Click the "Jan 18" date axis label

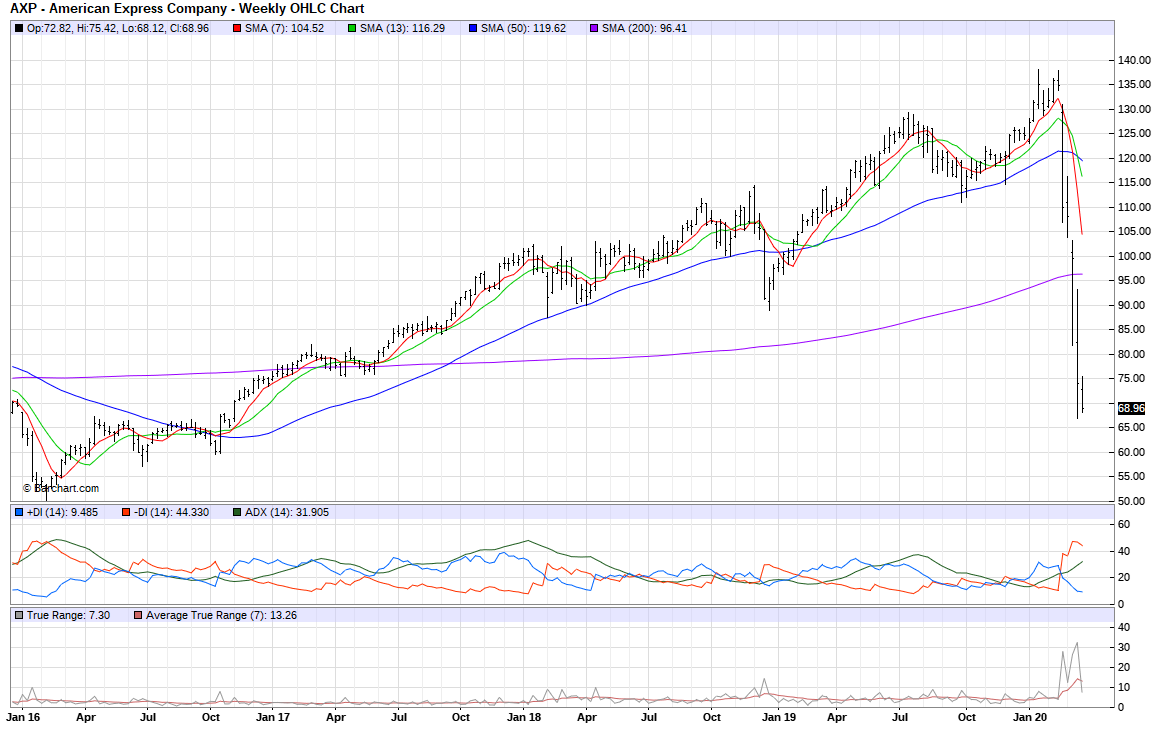coord(523,717)
